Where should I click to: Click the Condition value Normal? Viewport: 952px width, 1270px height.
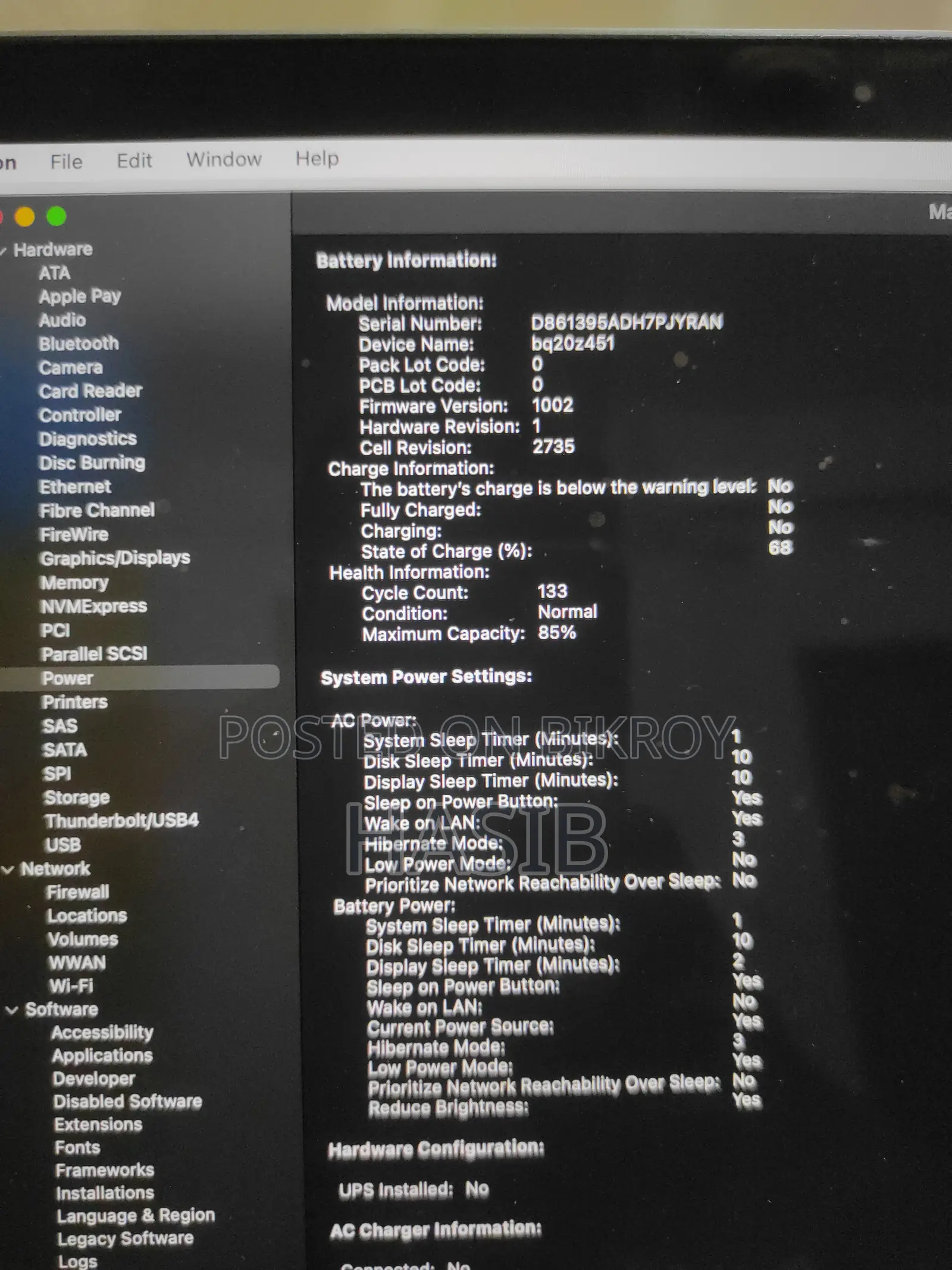coord(568,612)
